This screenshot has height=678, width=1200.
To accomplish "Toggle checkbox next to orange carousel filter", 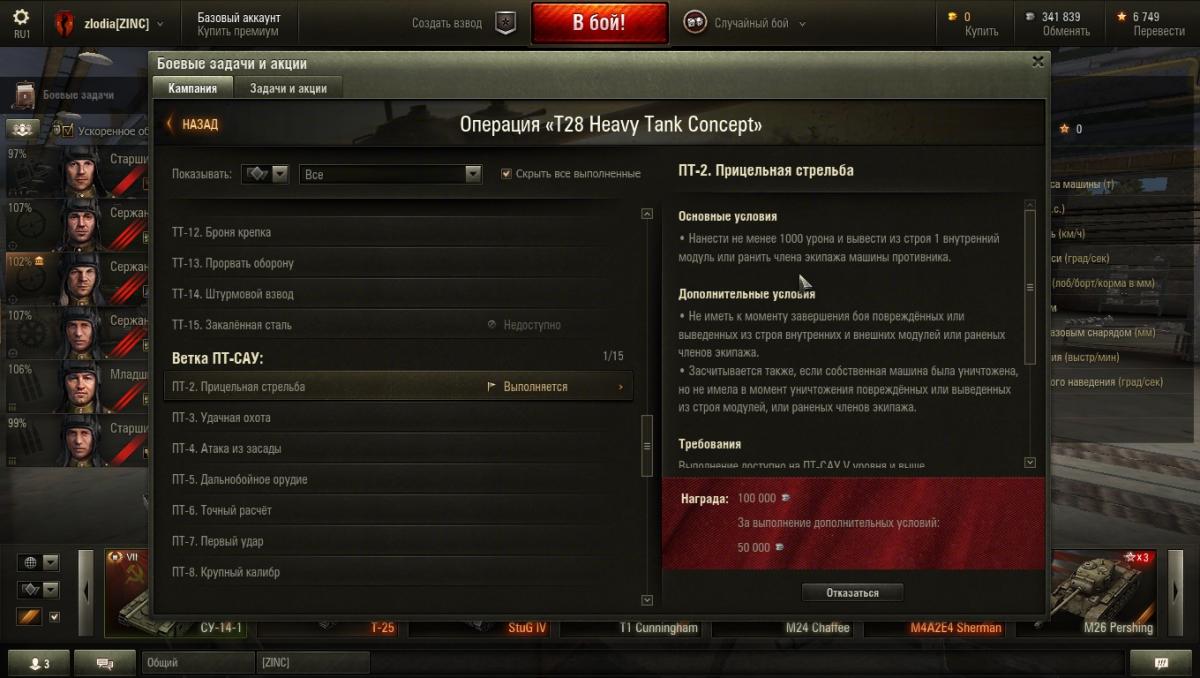I will click(55, 617).
